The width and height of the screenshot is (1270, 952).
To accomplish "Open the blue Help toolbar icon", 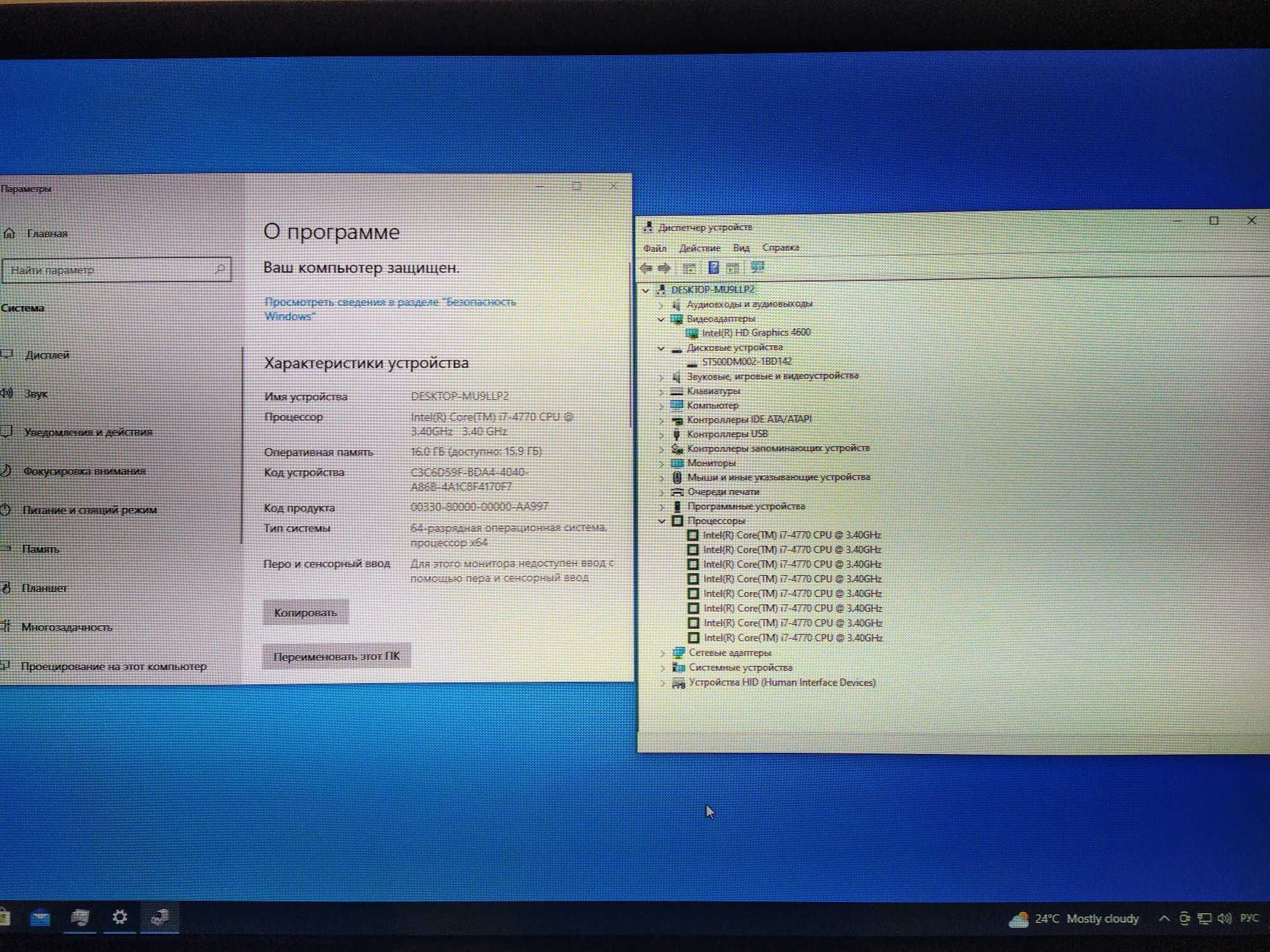I will [713, 268].
